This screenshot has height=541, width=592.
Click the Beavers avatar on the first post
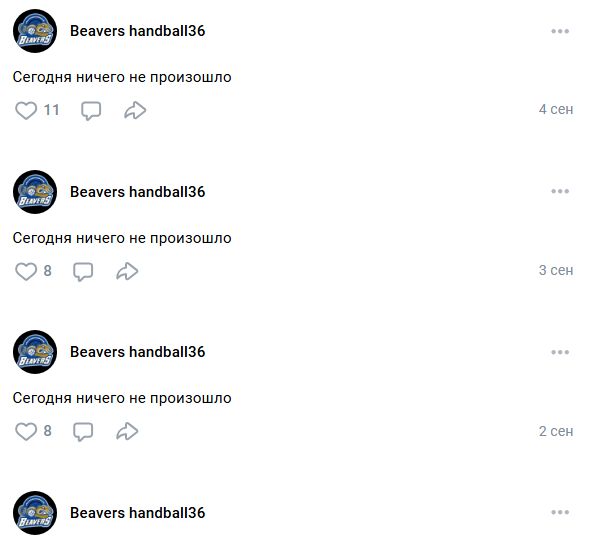(35, 31)
